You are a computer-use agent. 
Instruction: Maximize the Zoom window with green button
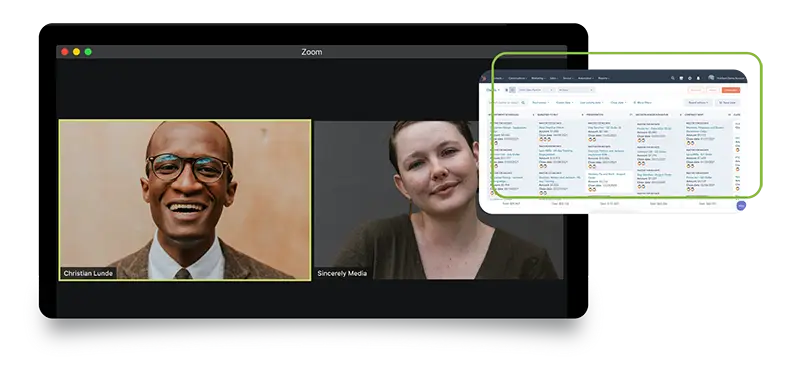click(88, 52)
